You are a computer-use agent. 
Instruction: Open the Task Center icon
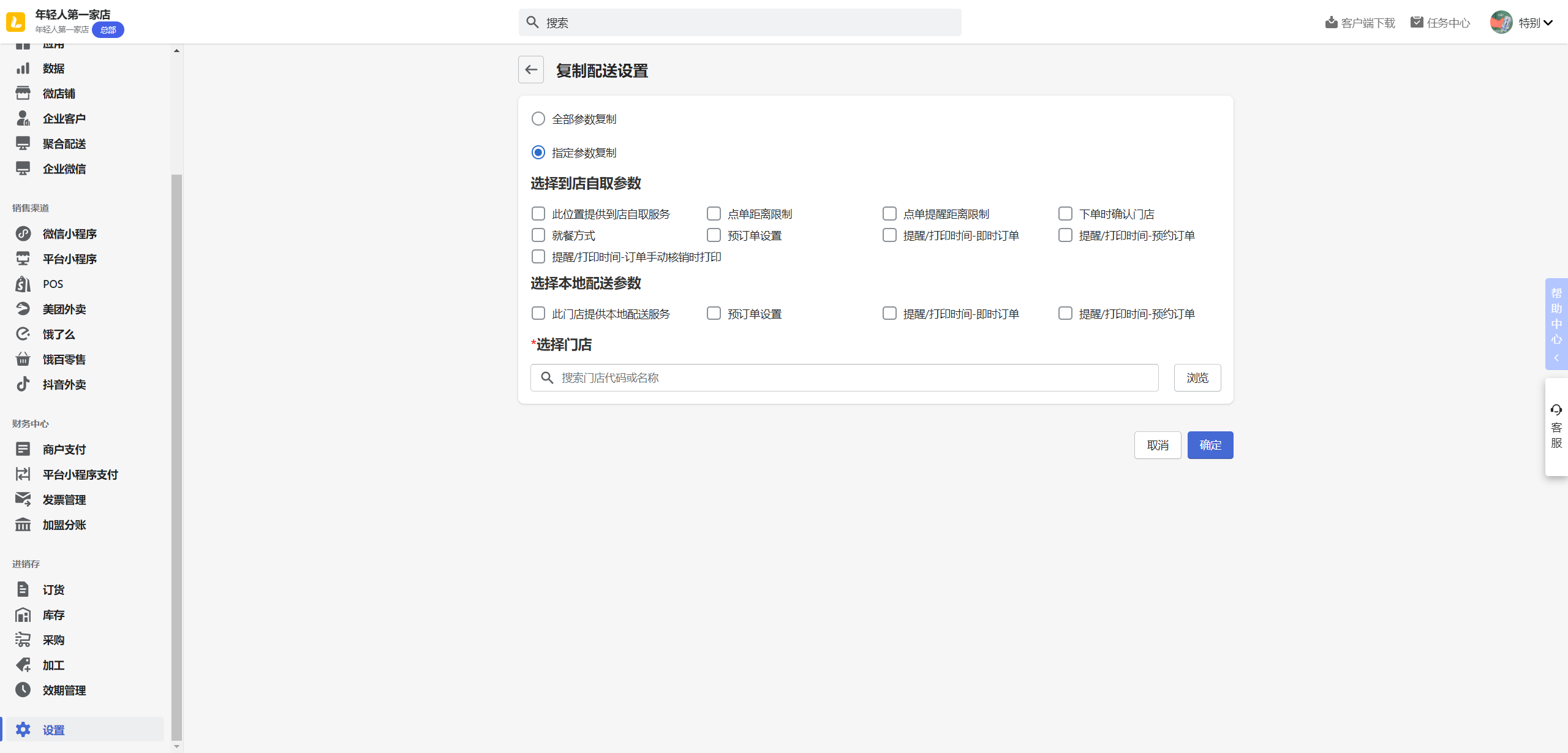[x=1417, y=23]
